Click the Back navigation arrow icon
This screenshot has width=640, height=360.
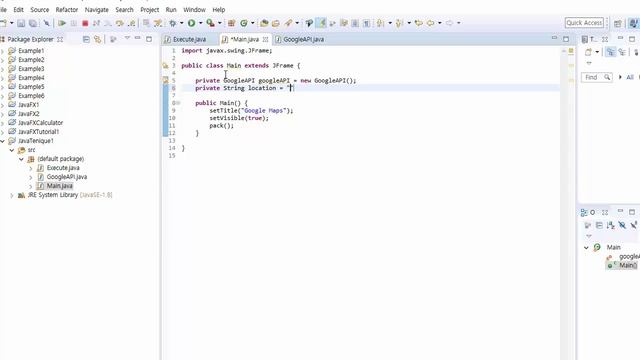click(431, 23)
